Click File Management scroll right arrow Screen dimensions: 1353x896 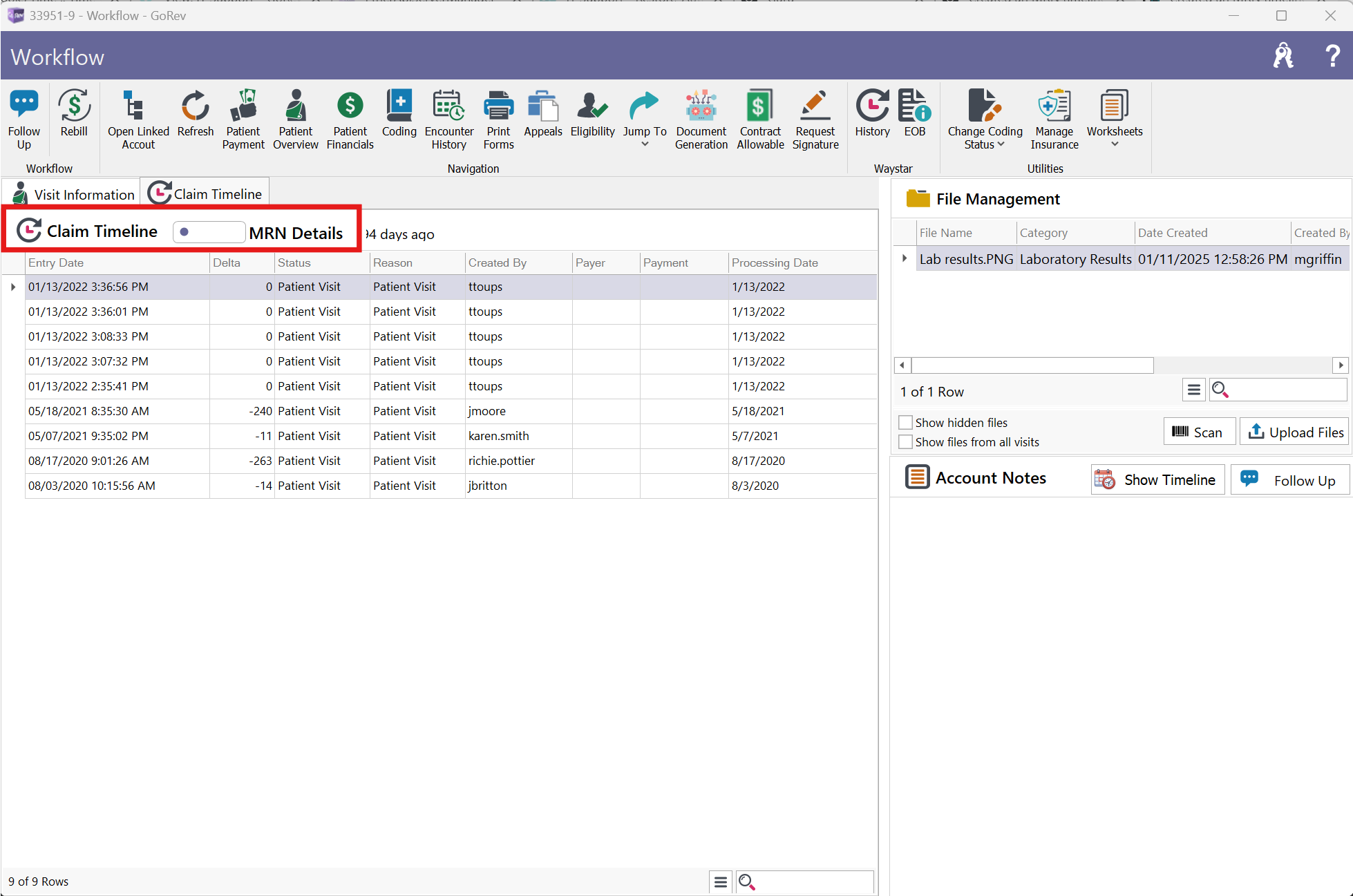click(1341, 365)
